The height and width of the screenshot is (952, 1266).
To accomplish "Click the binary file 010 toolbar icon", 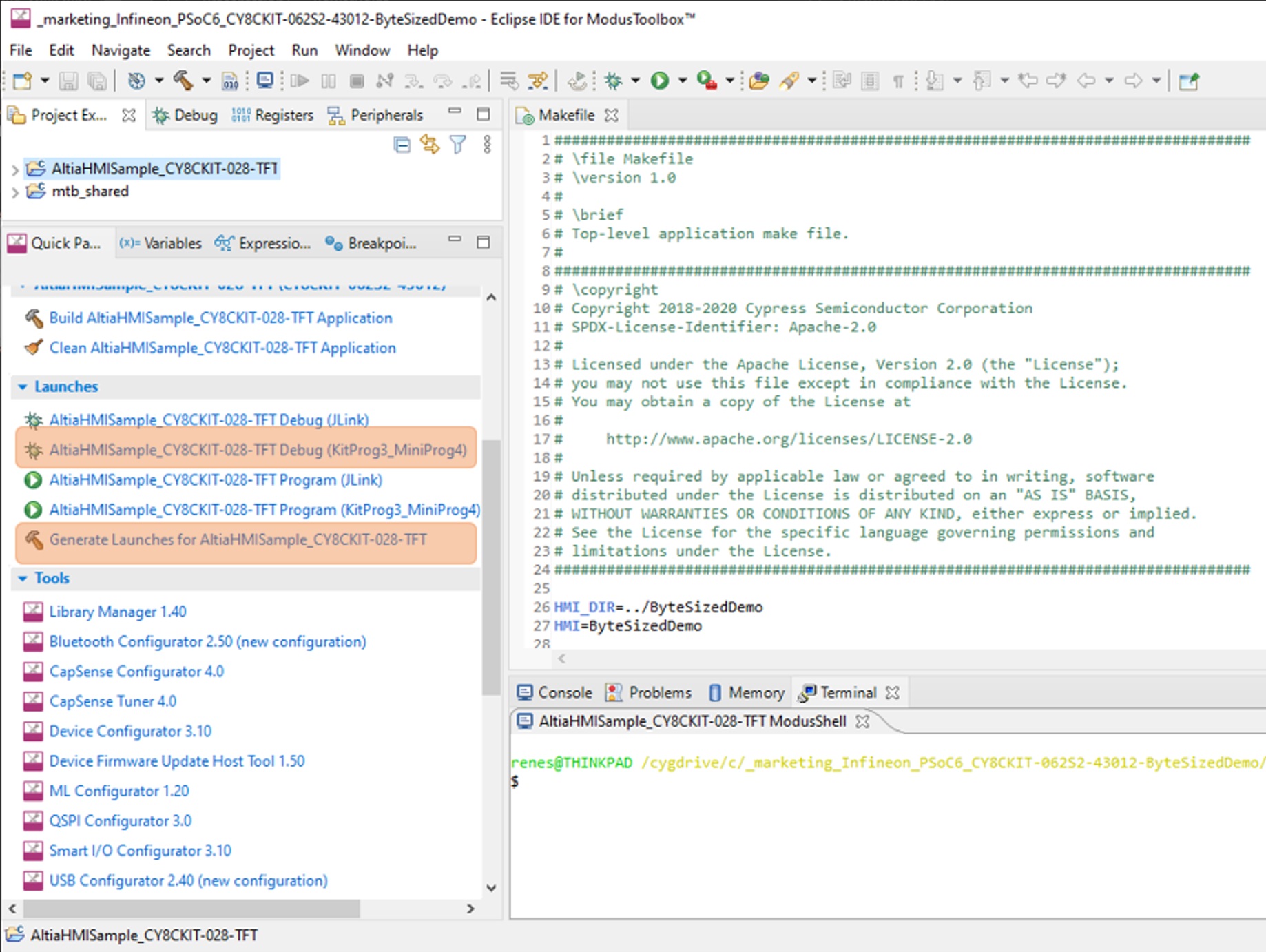I will point(230,81).
